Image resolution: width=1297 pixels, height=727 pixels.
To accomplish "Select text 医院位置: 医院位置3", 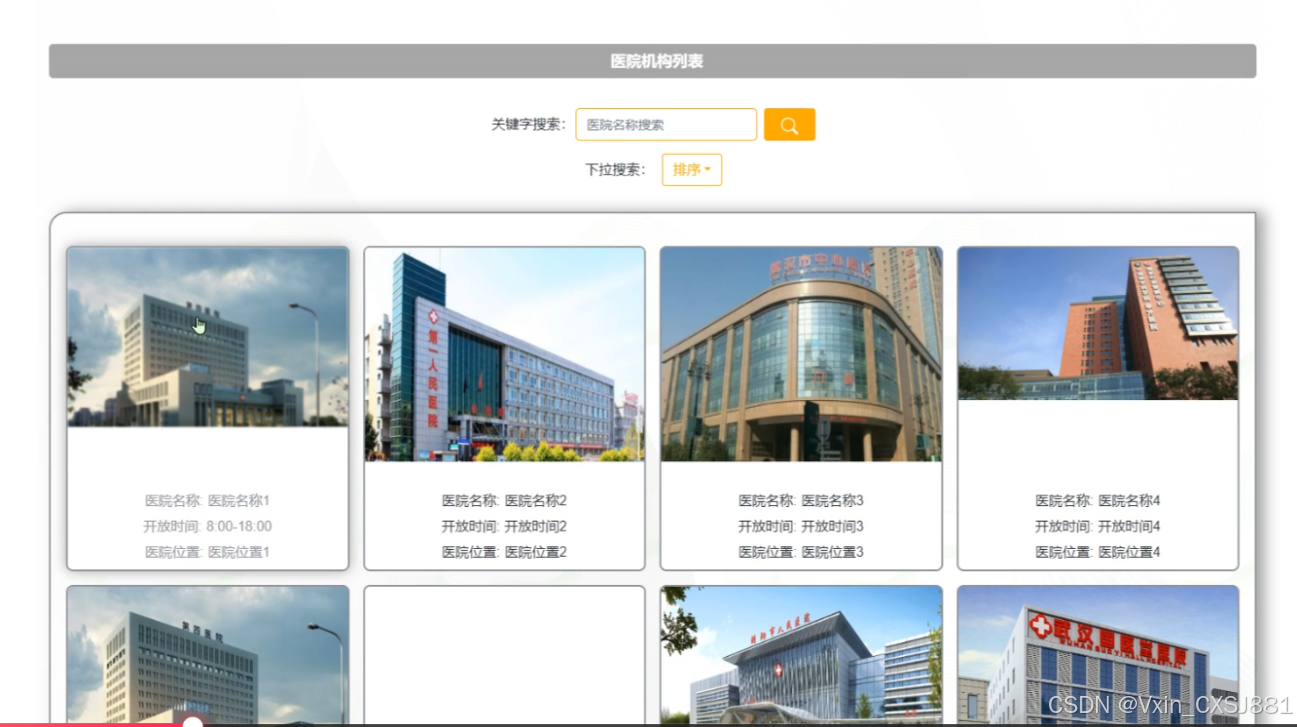I will (801, 552).
